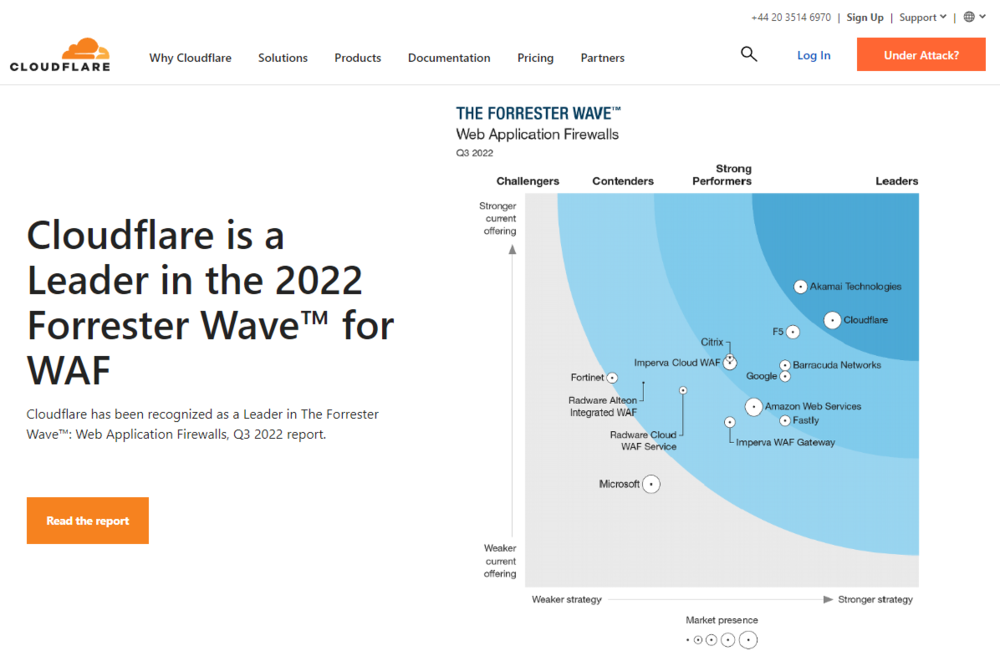This screenshot has width=1000, height=661.
Task: Click the F5 marker in chart
Action: coord(793,332)
